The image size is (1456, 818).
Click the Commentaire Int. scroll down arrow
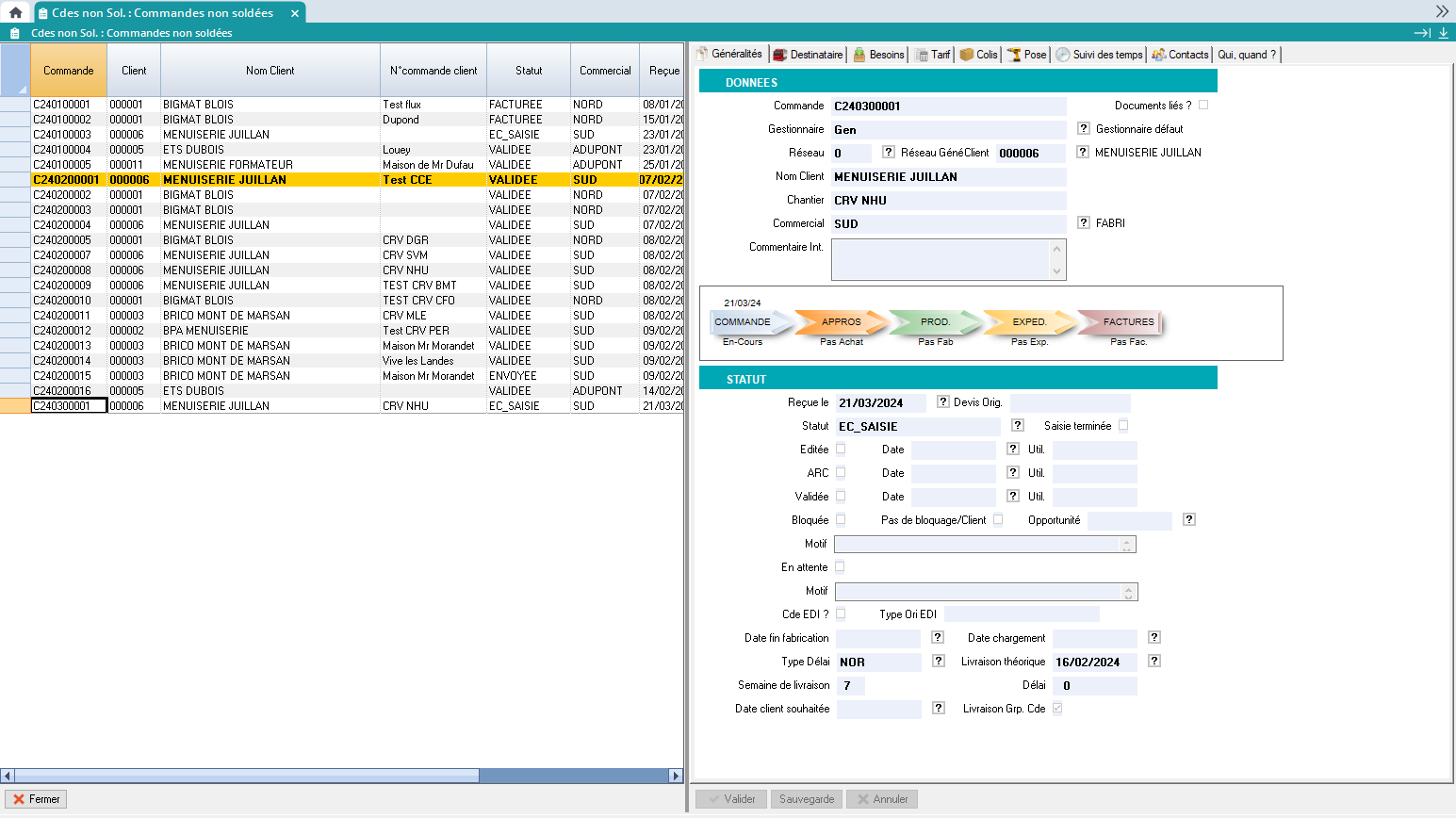(1056, 271)
